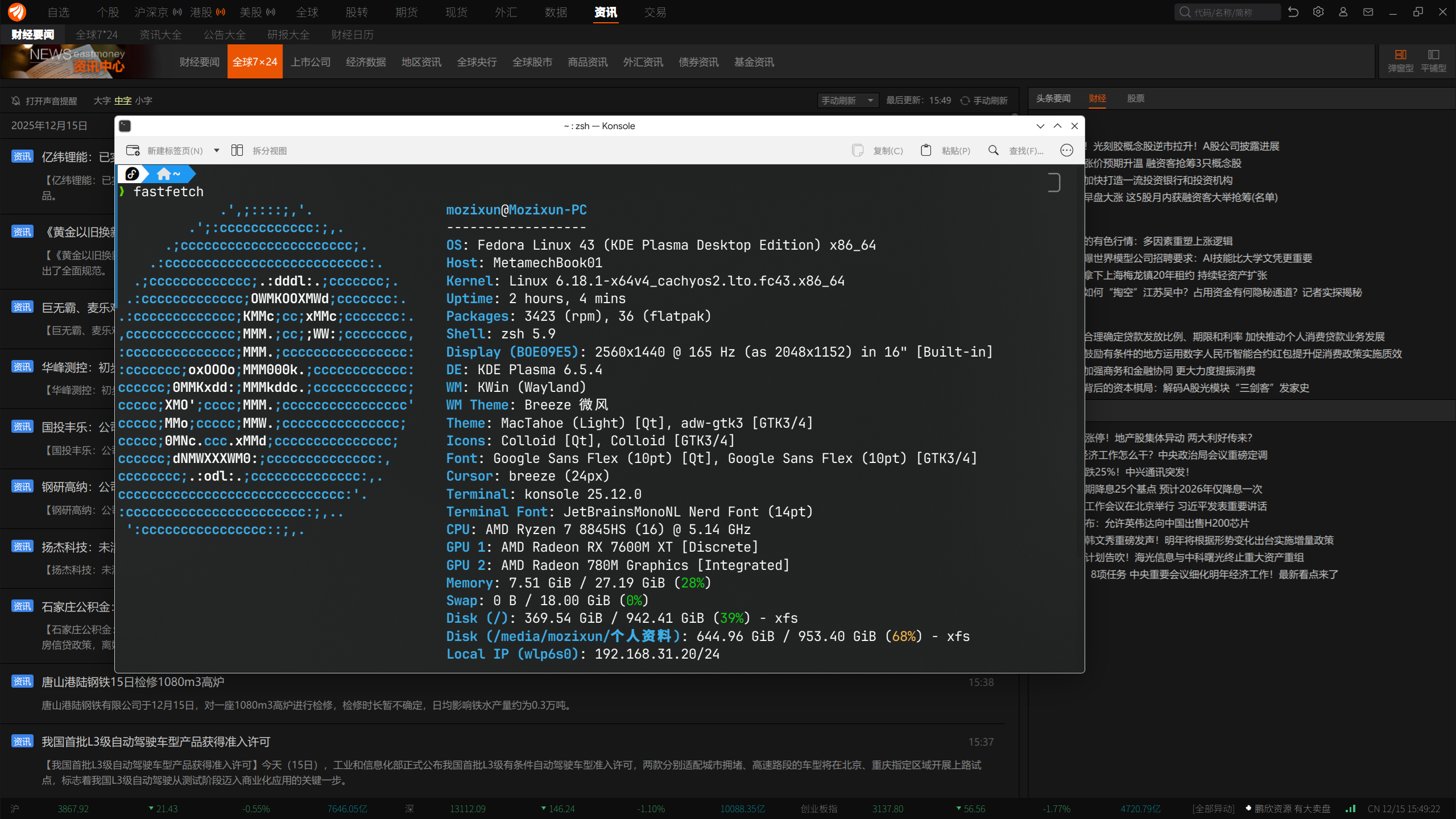This screenshot has width=1456, height=819.
Task: Click the 手动刷新 refresh icon
Action: (x=965, y=101)
